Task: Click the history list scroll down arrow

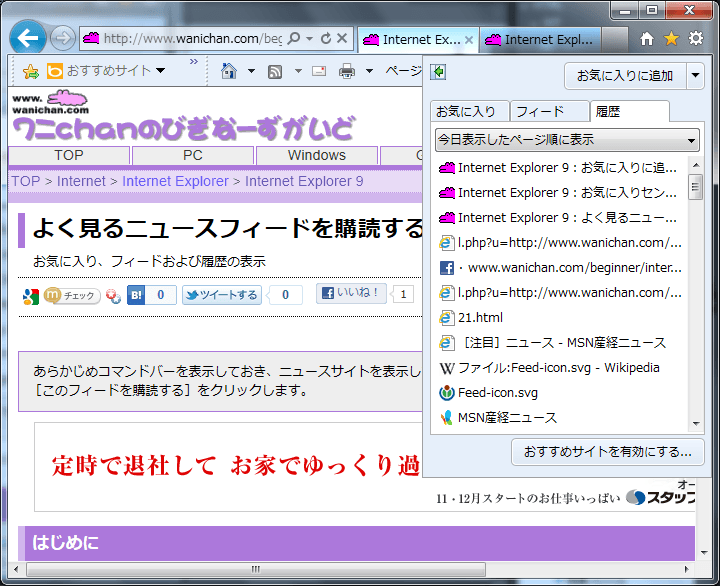Action: (696, 423)
